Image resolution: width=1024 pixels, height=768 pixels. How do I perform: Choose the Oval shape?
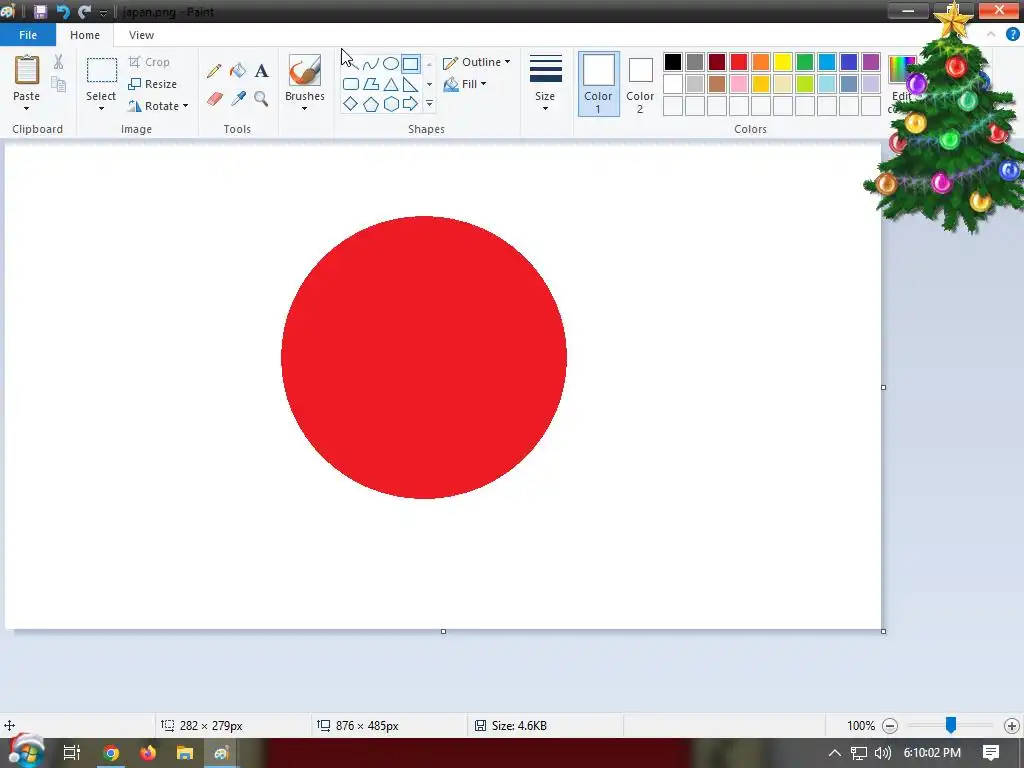click(391, 64)
